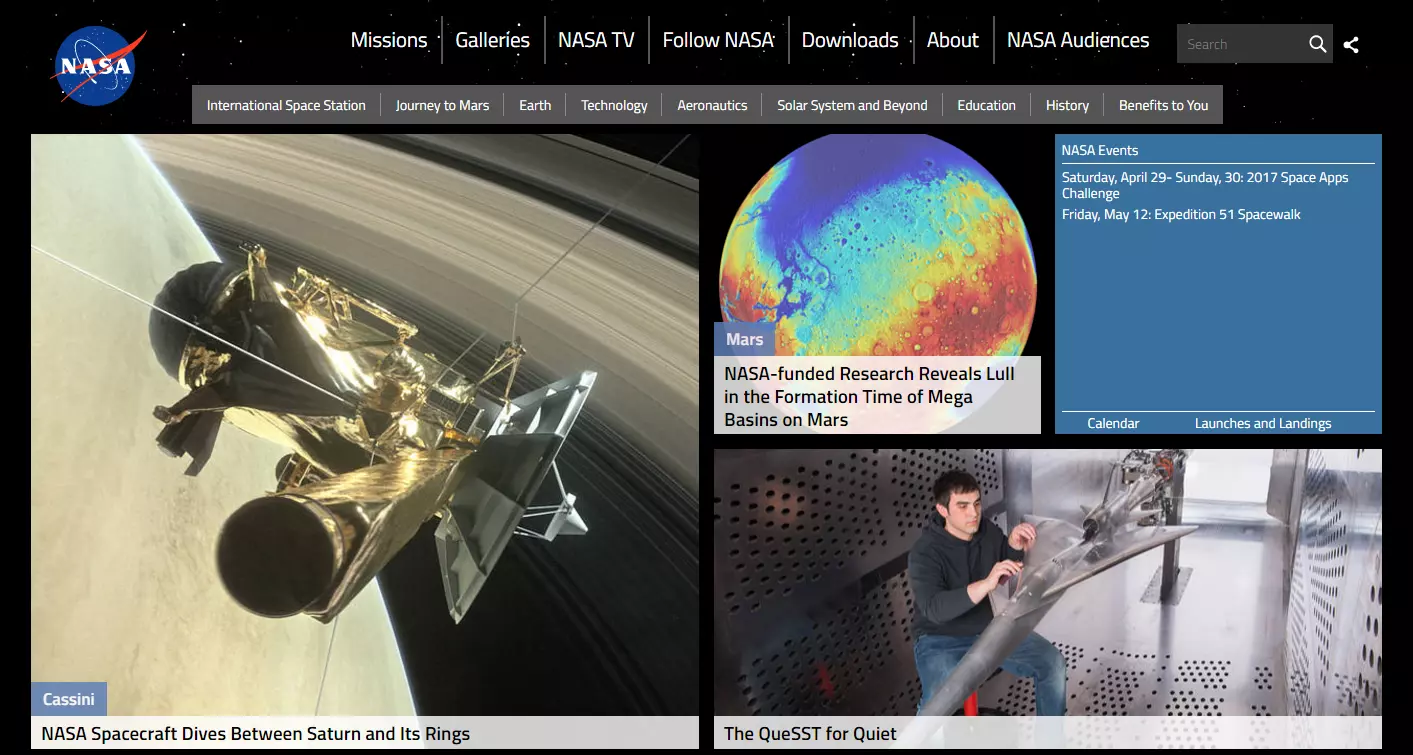Screen dimensions: 1413x755
Task: Open The QueSST for Quiet headline
Action: [810, 733]
